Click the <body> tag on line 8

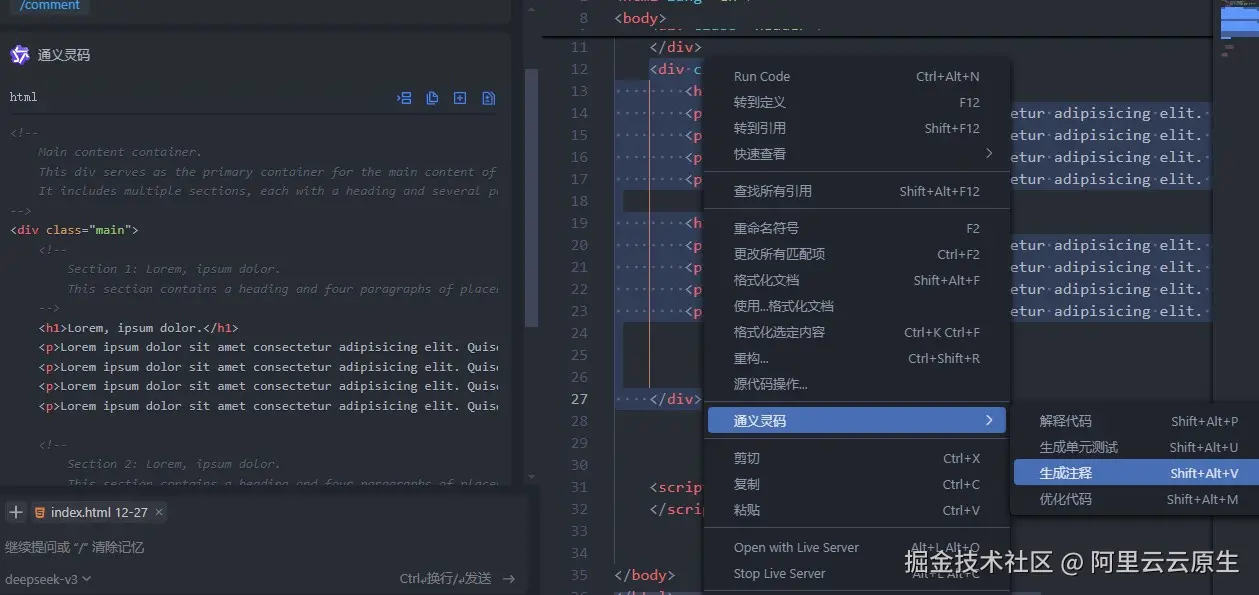(640, 18)
